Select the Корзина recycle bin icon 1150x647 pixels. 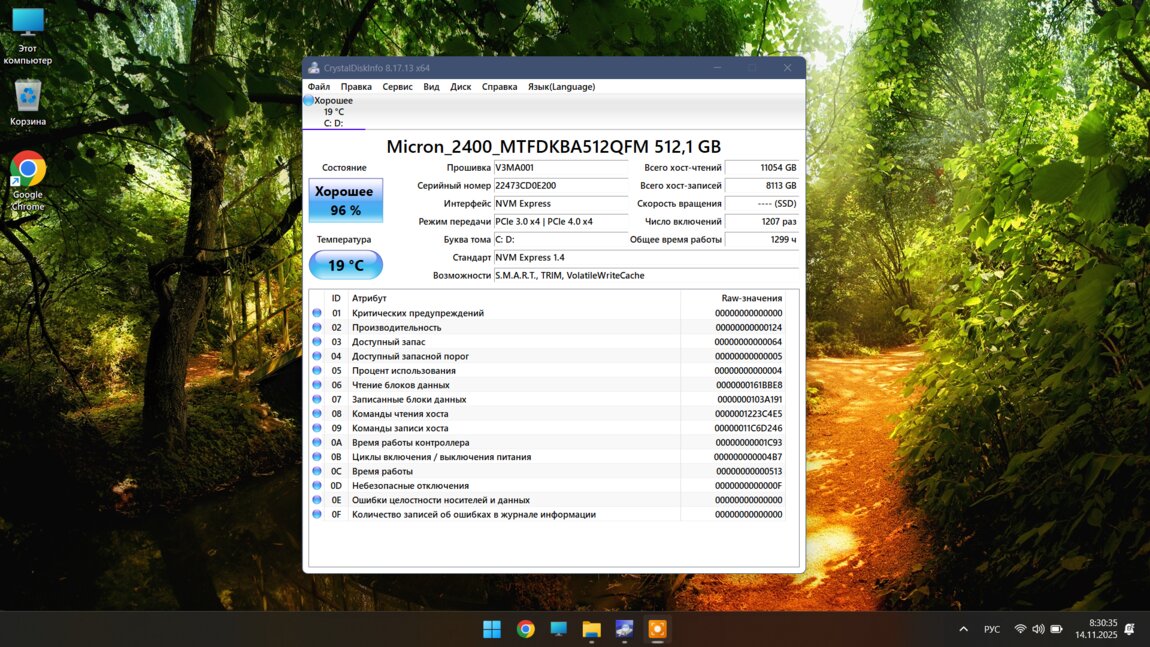point(28,97)
